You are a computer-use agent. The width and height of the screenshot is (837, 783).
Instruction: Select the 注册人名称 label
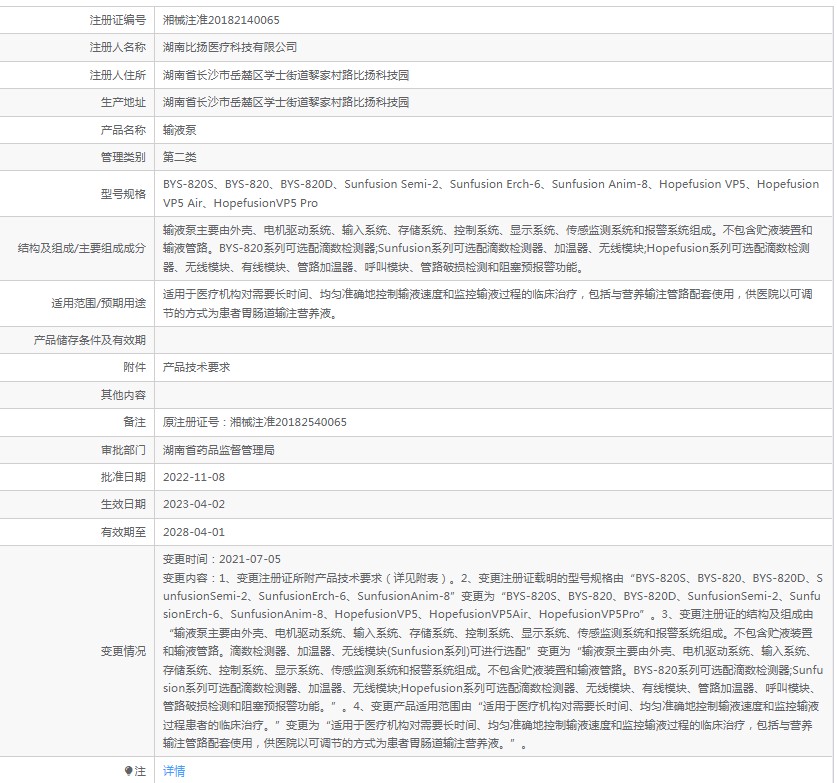(x=117, y=48)
